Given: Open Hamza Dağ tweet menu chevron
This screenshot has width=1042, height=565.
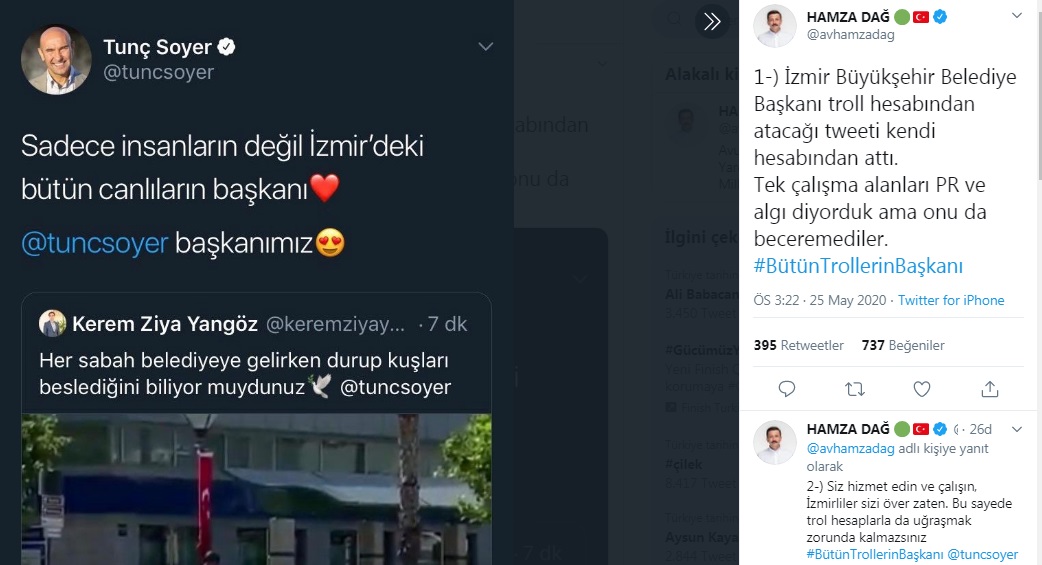Looking at the screenshot, I should pos(1017,16).
